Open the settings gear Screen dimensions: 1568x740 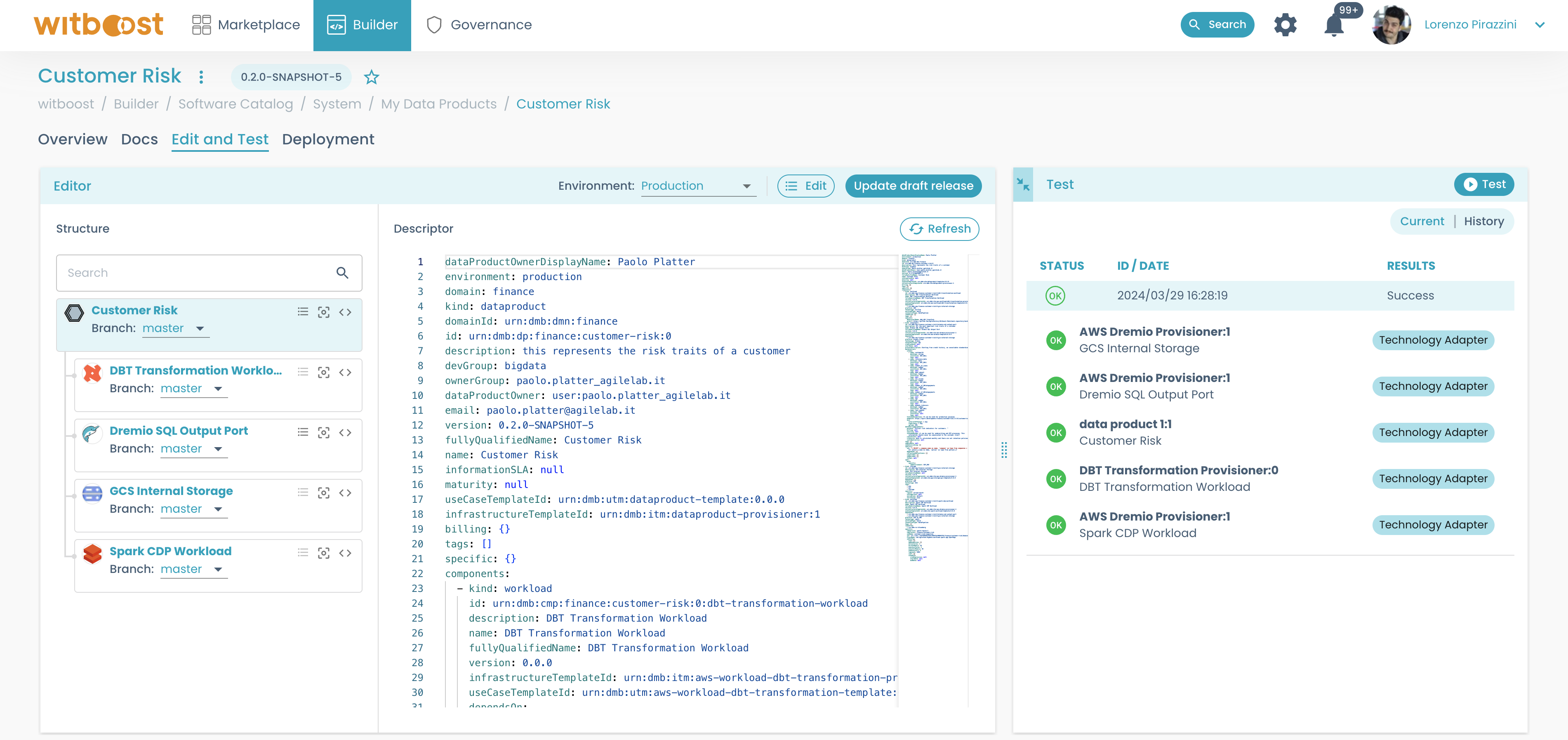1285,25
